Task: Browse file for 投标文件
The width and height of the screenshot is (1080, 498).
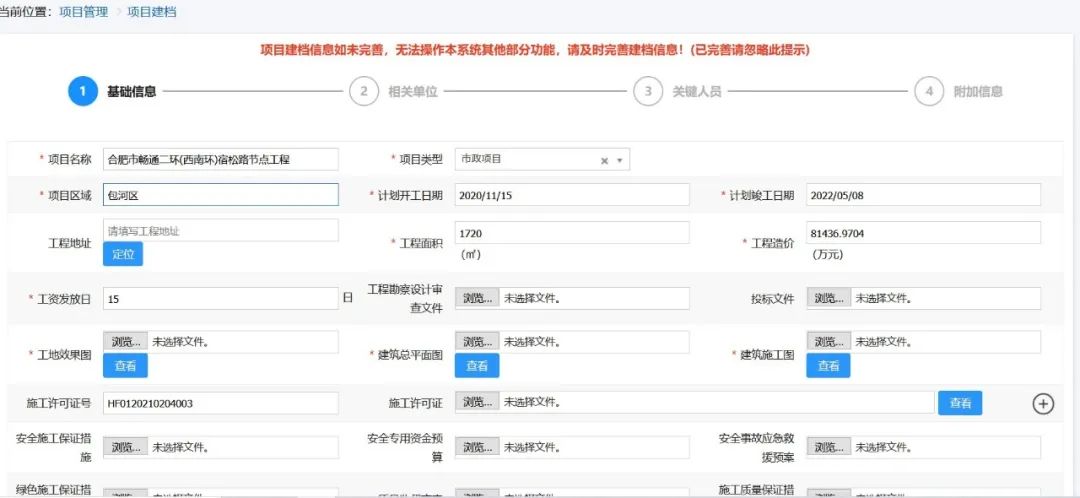Action: (x=829, y=298)
